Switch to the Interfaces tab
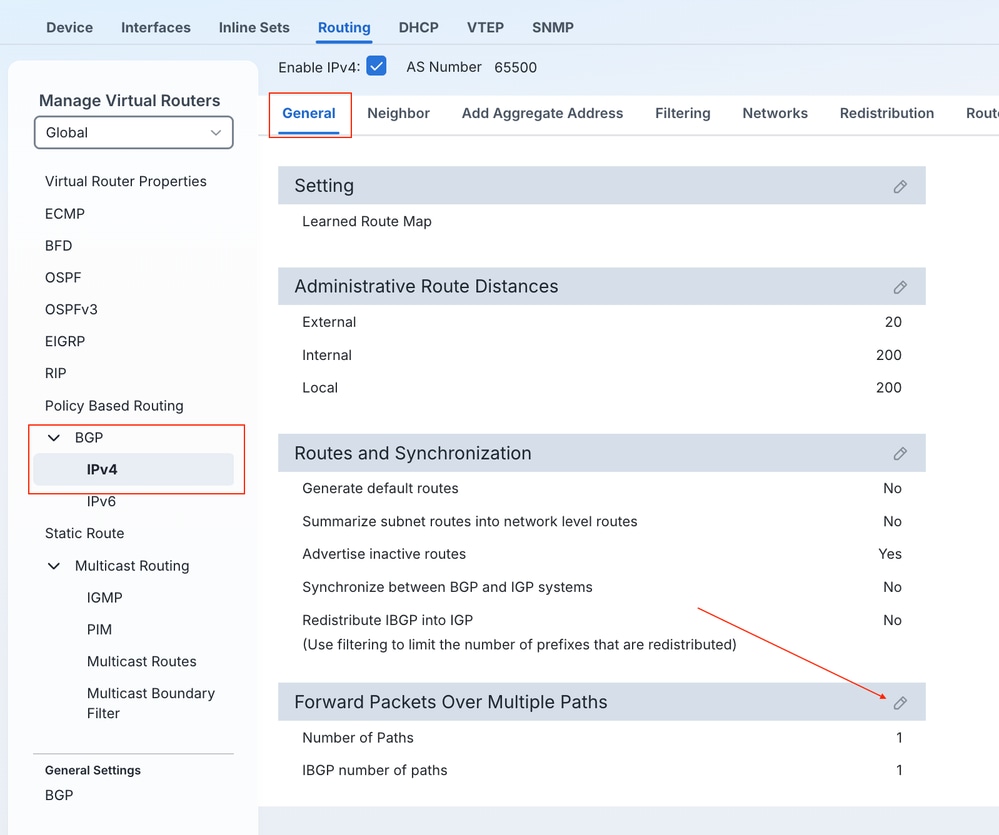Screen dimensions: 999x835 155,27
